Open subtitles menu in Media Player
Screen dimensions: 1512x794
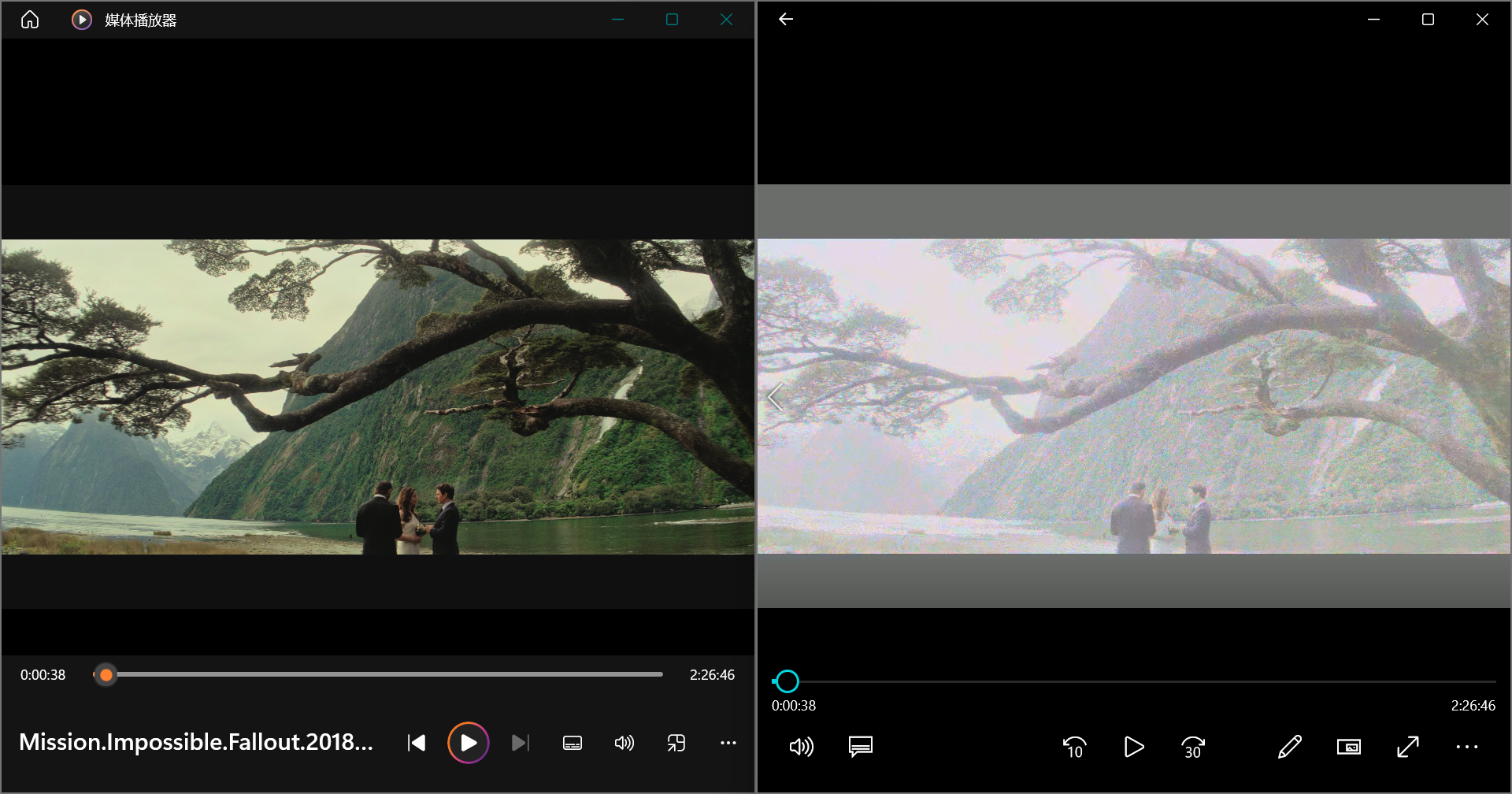coord(573,743)
